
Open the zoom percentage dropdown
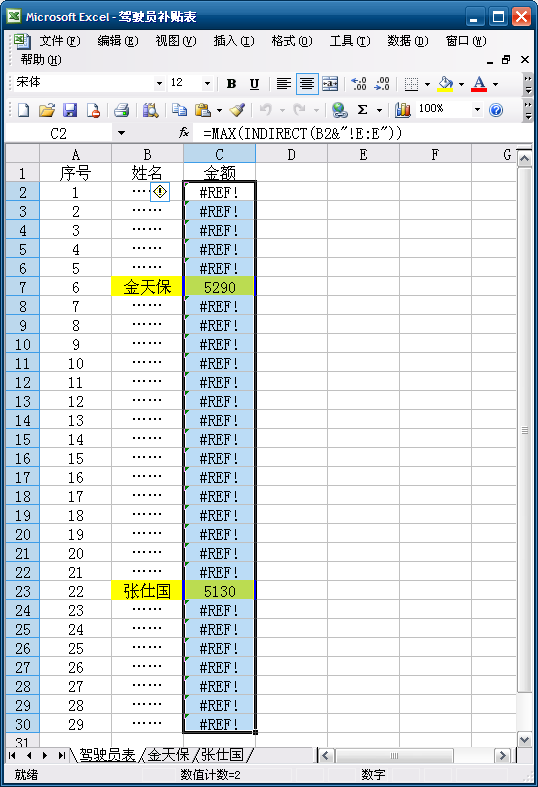tap(477, 109)
